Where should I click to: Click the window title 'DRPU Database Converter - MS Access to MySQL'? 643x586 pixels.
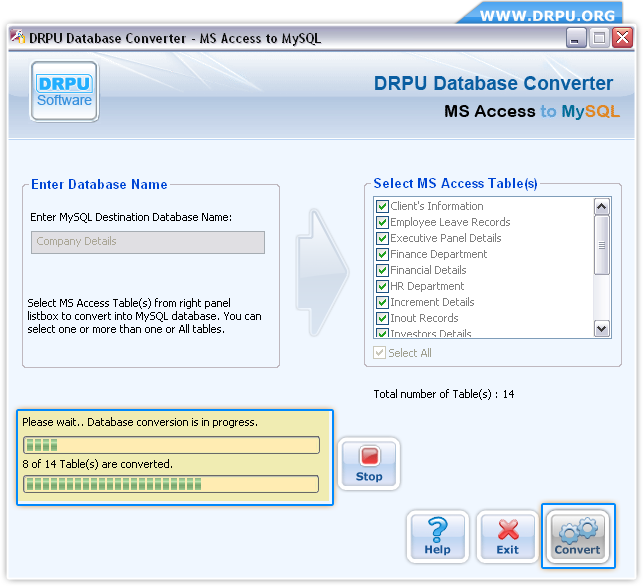tap(175, 38)
